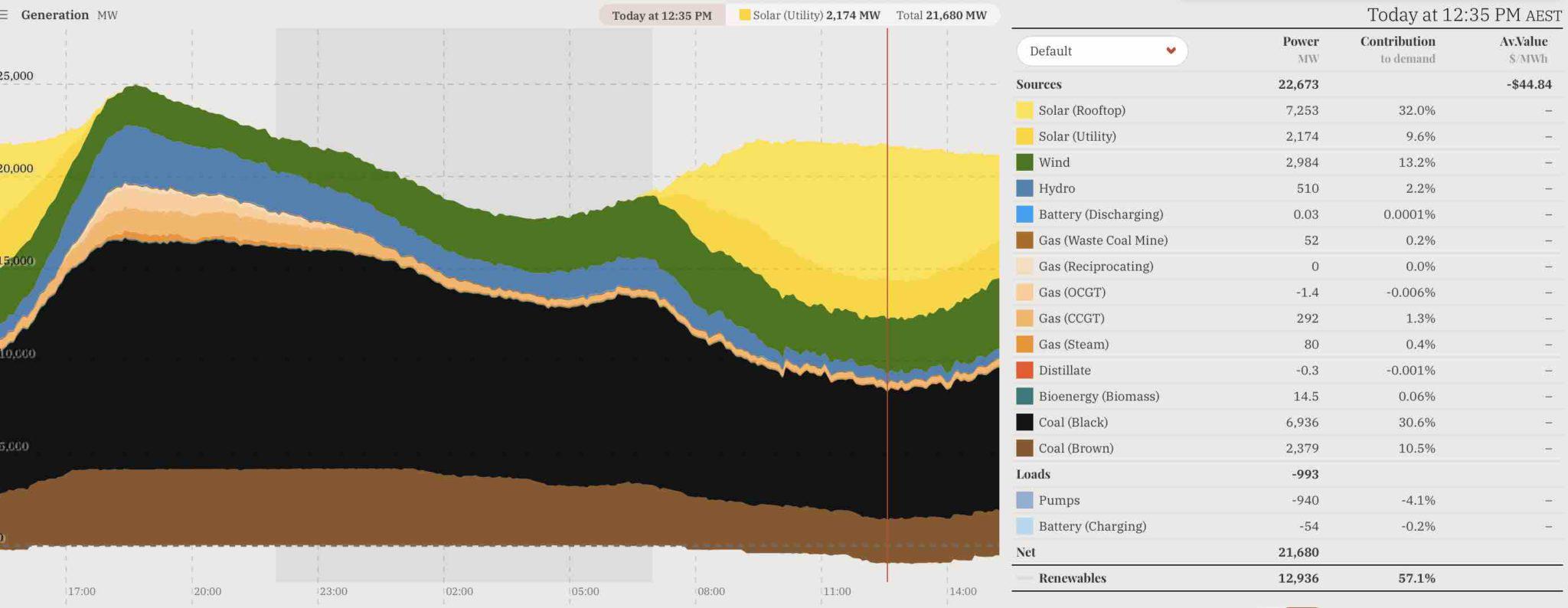Open the Default view dropdown
1568x608 pixels.
pyautogui.click(x=1102, y=51)
